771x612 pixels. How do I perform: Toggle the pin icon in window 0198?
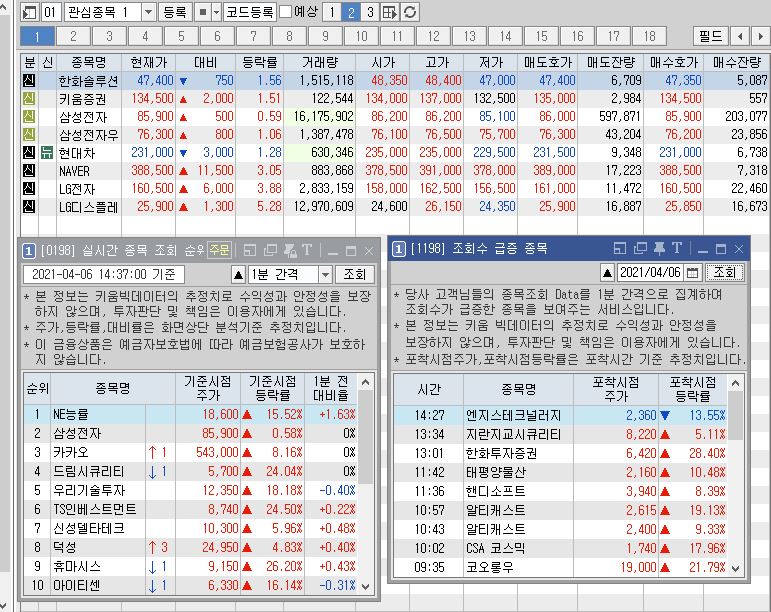point(290,251)
